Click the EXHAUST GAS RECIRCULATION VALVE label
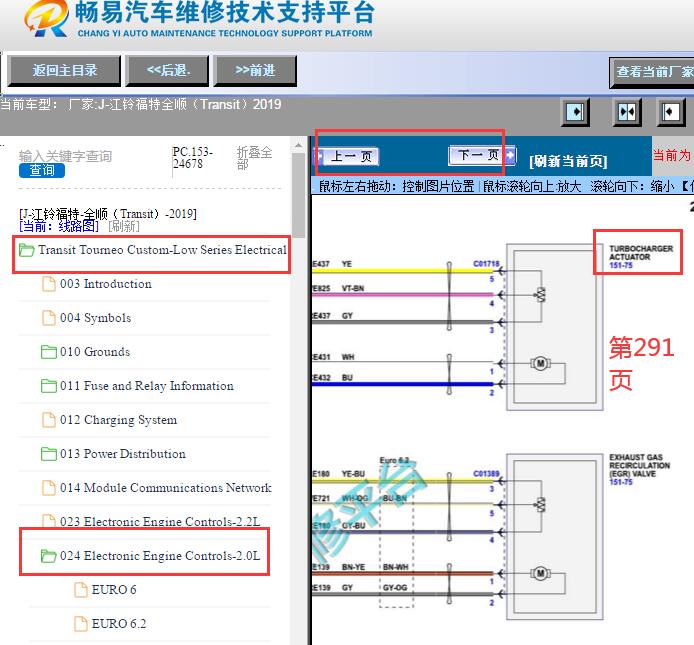Viewport: 694px width, 645px height. (640, 465)
